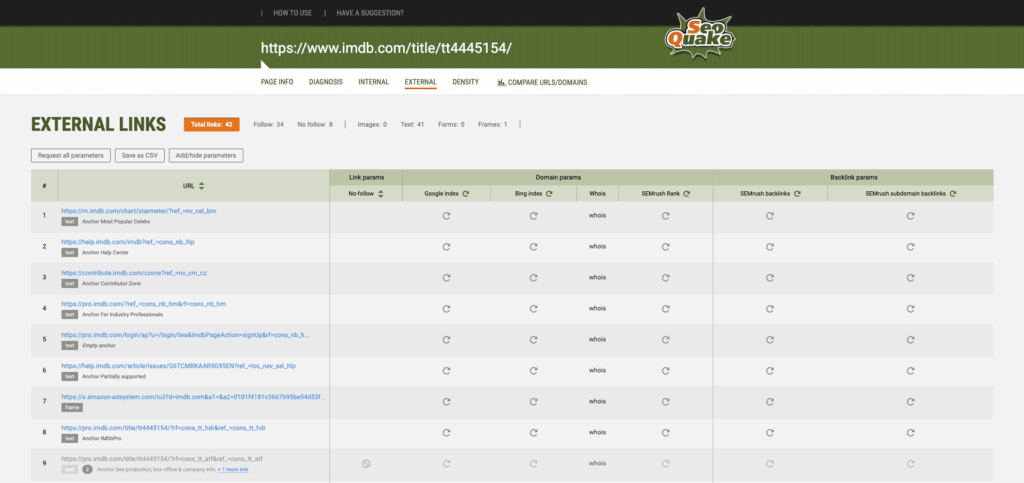Click the imdb.com page URL heading

click(x=386, y=48)
